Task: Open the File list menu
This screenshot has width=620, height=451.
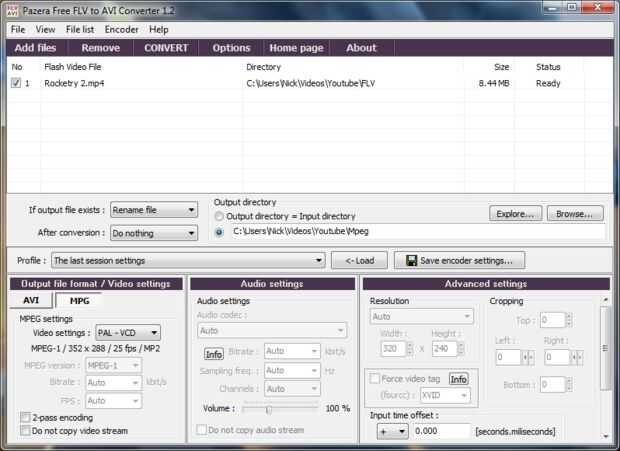Action: tap(80, 30)
